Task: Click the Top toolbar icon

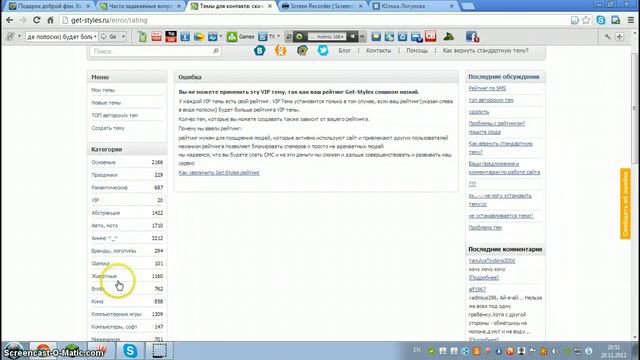Action: tap(171, 37)
